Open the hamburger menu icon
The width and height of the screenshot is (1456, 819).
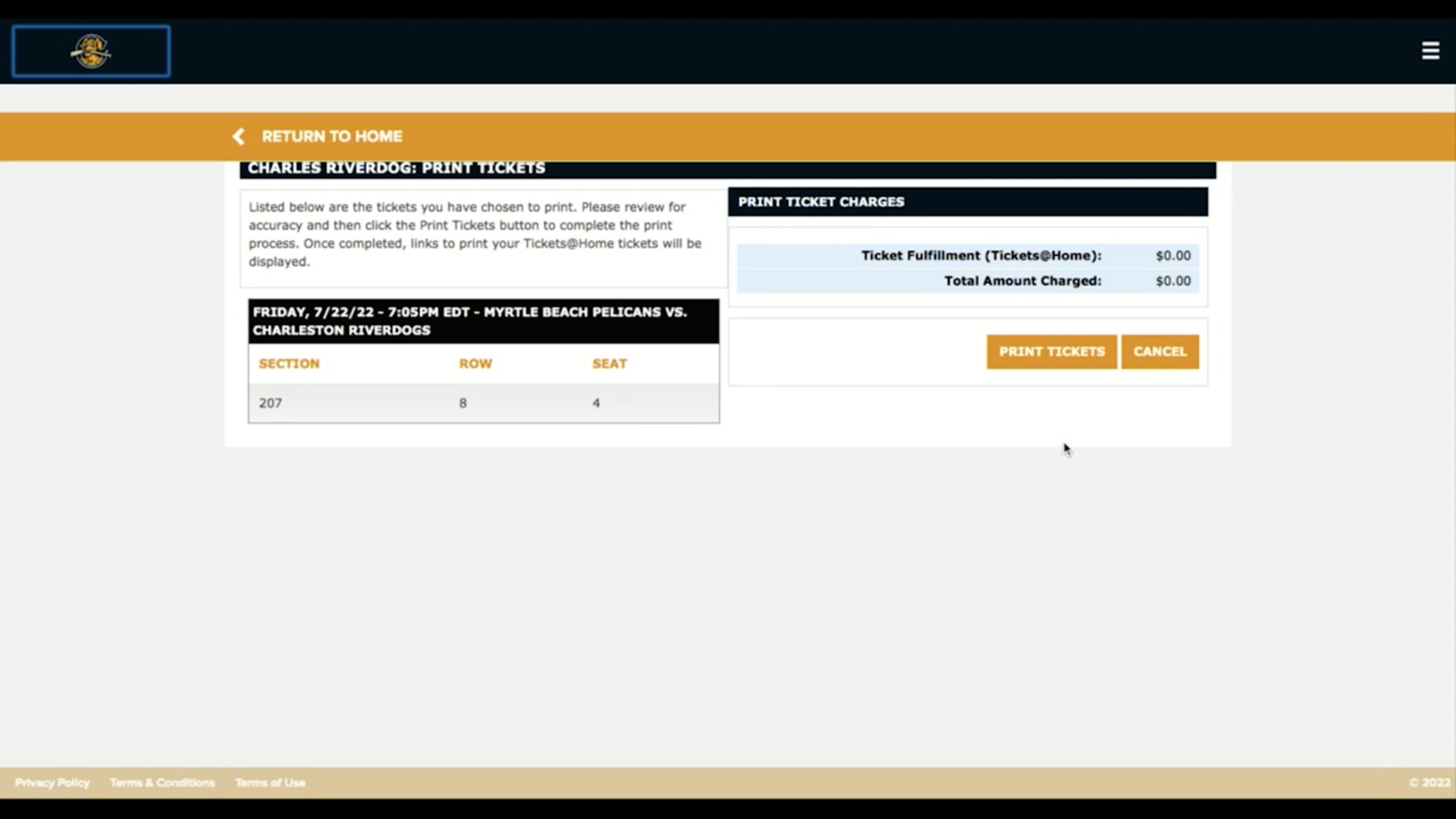tap(1430, 50)
